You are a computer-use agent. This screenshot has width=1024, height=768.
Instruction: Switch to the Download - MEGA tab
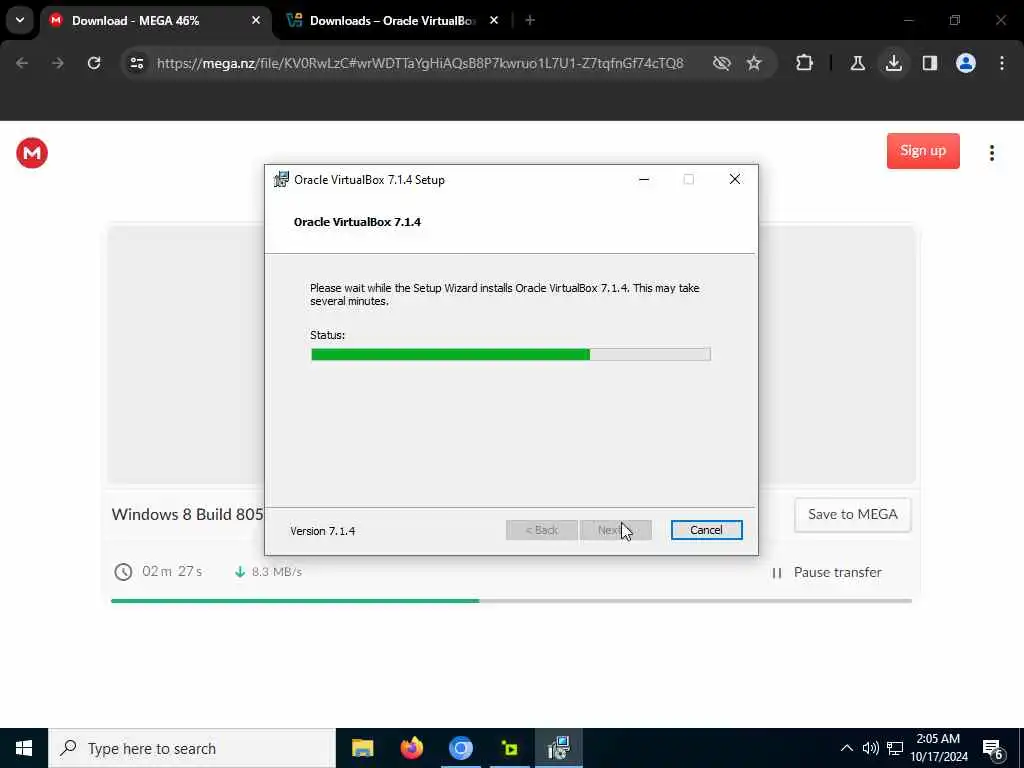155,21
